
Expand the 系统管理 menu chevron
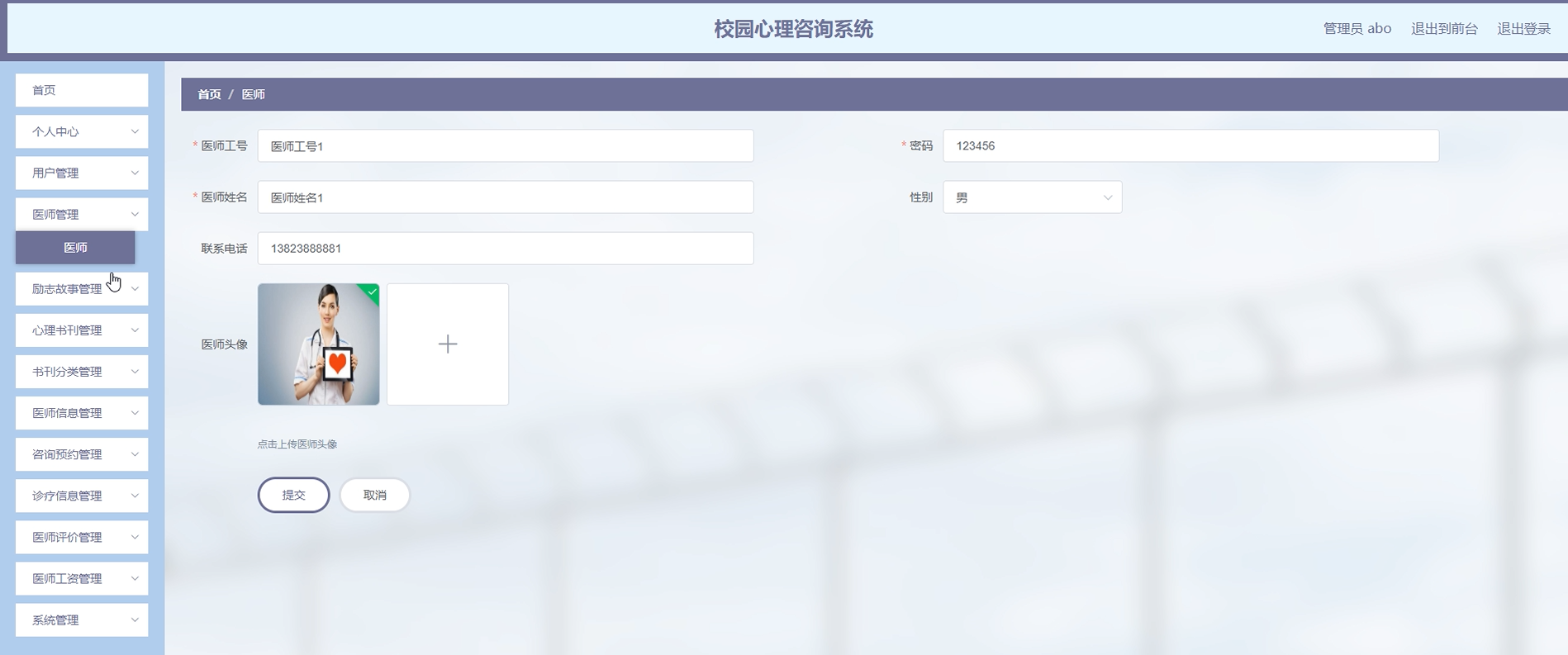[135, 619]
